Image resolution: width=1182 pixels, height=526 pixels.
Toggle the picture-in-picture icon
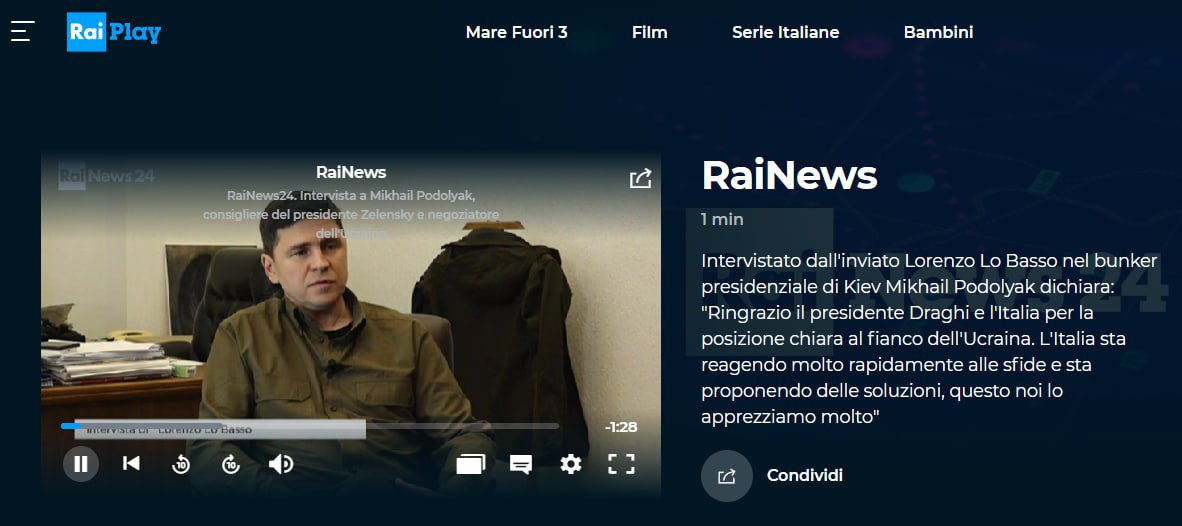470,464
